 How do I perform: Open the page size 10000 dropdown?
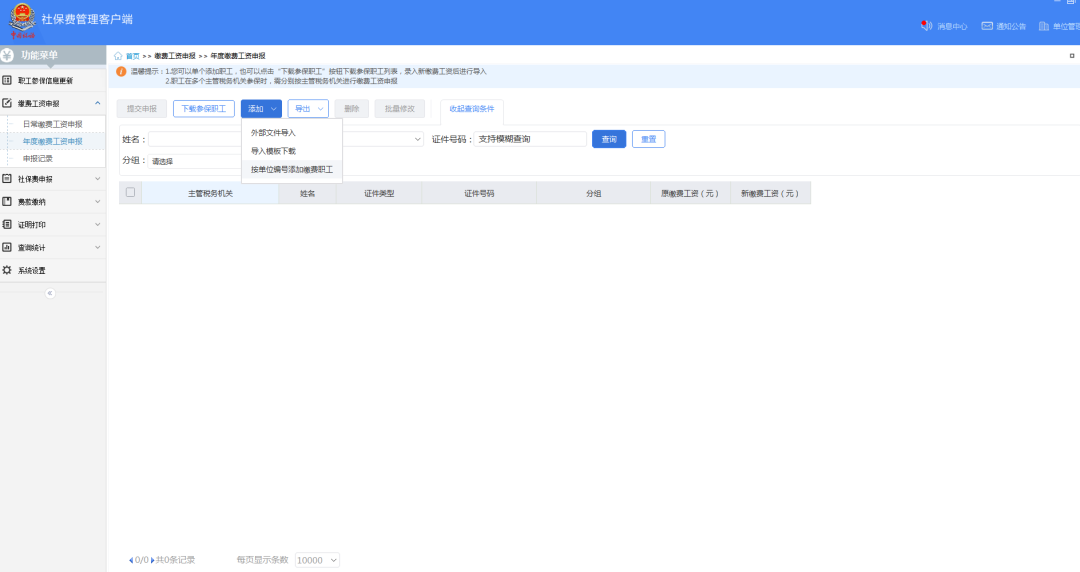click(317, 560)
